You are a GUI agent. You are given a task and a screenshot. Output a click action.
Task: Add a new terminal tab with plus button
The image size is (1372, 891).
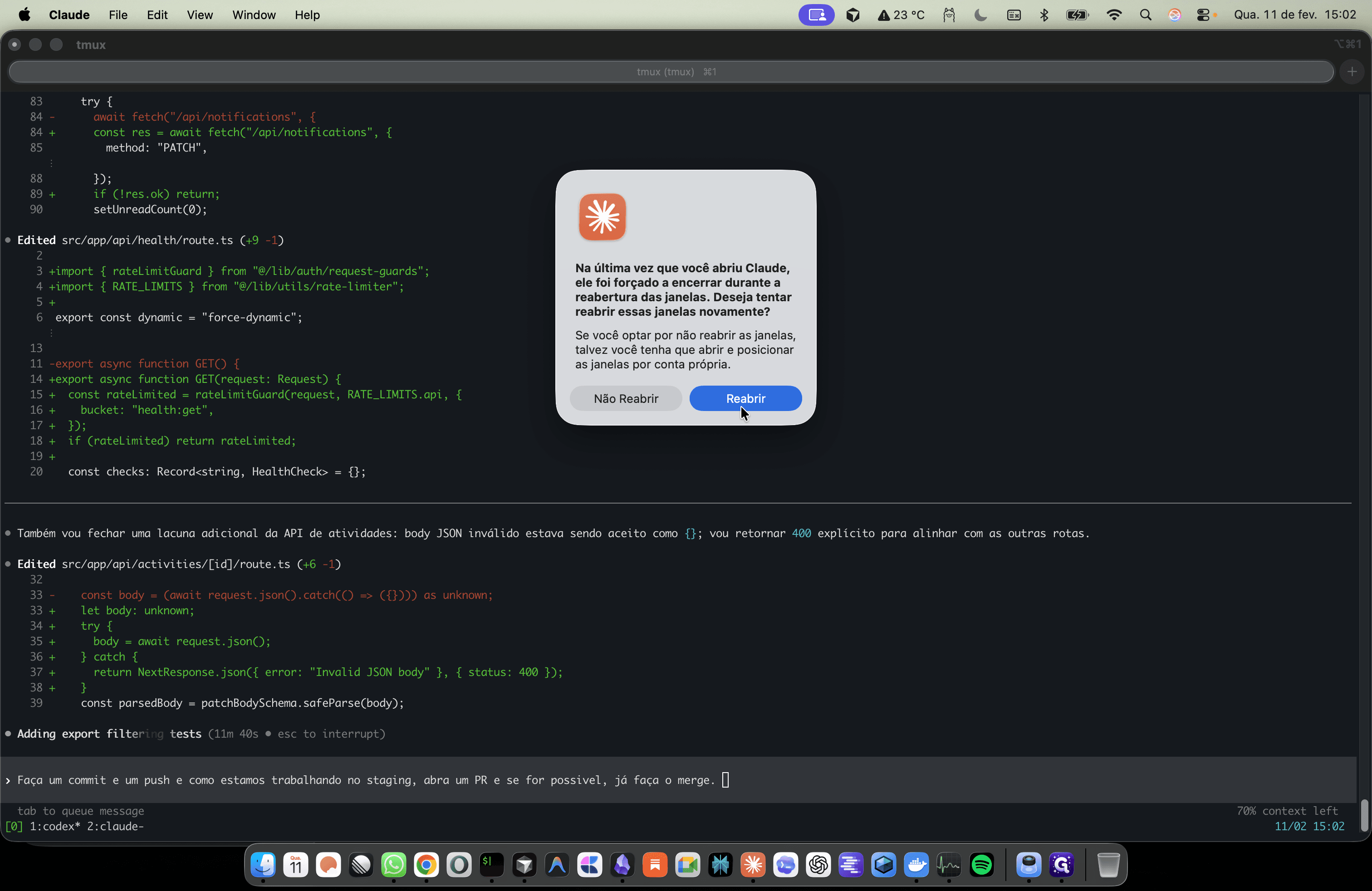pos(1352,72)
